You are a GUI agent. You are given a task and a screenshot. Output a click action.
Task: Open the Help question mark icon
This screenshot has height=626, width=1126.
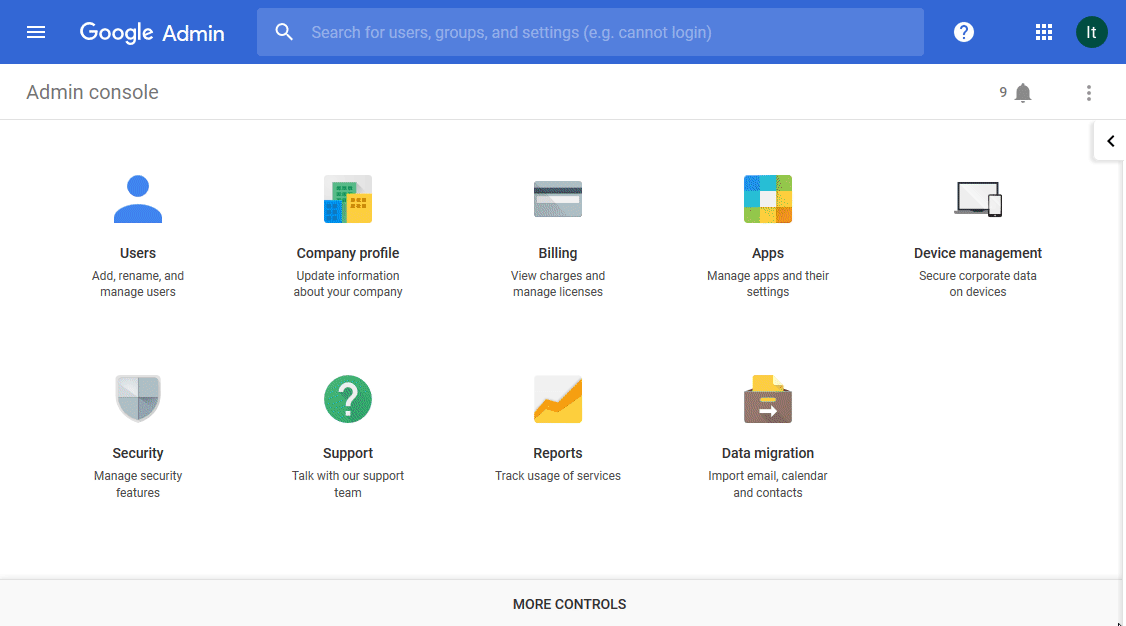[964, 32]
